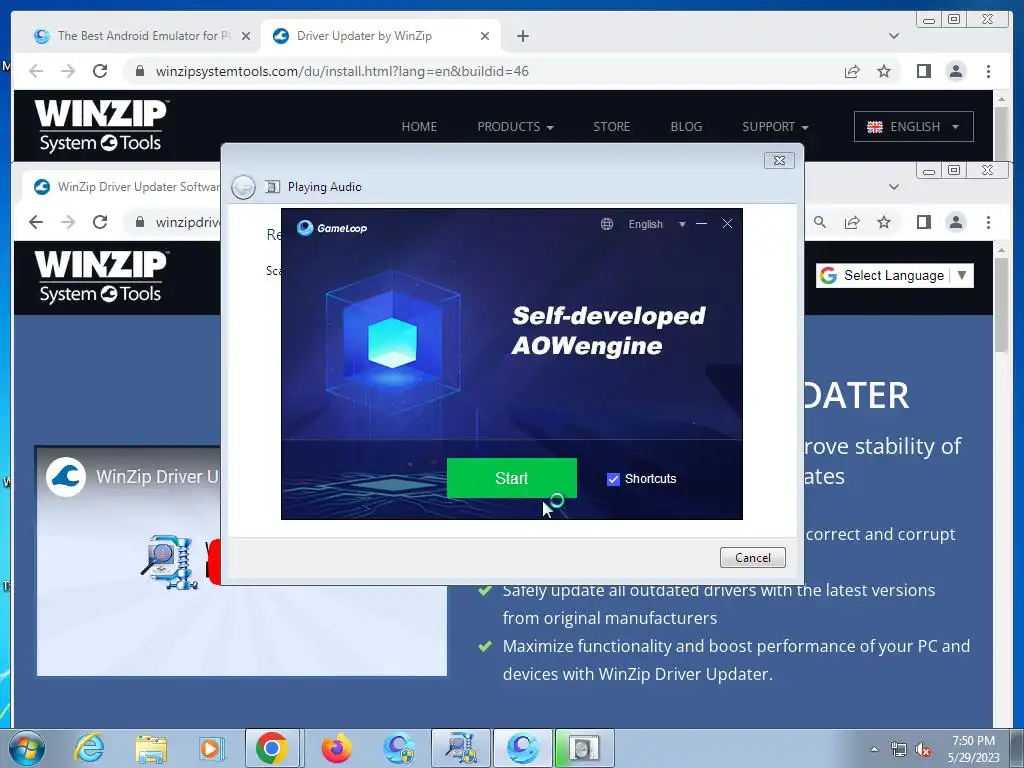
Task: Launch Firefox from the taskbar
Action: coord(336,748)
